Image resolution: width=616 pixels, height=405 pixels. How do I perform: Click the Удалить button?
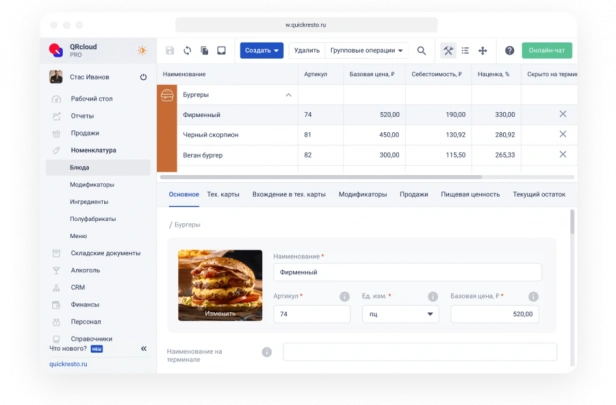pos(307,51)
